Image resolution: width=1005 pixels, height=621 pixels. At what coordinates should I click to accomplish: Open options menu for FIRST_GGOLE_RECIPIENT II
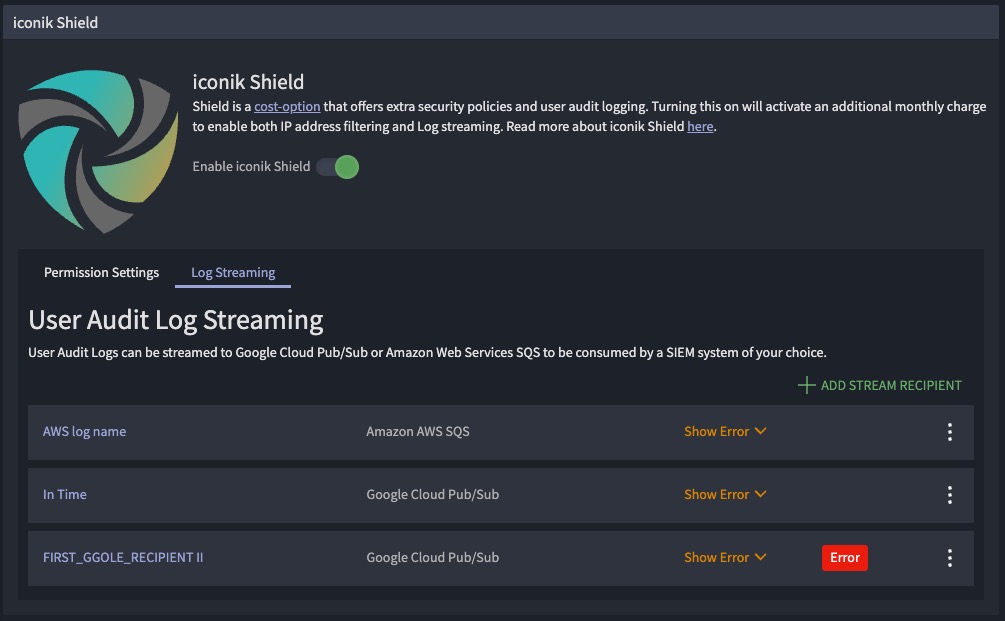[x=949, y=558]
